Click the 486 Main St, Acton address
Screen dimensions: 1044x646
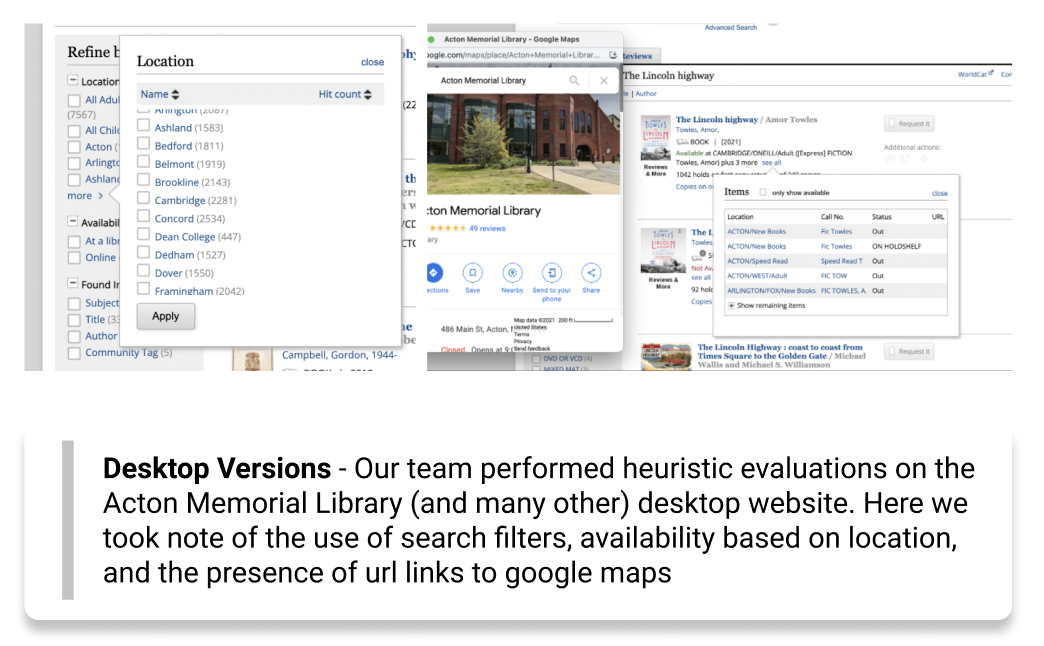[475, 329]
